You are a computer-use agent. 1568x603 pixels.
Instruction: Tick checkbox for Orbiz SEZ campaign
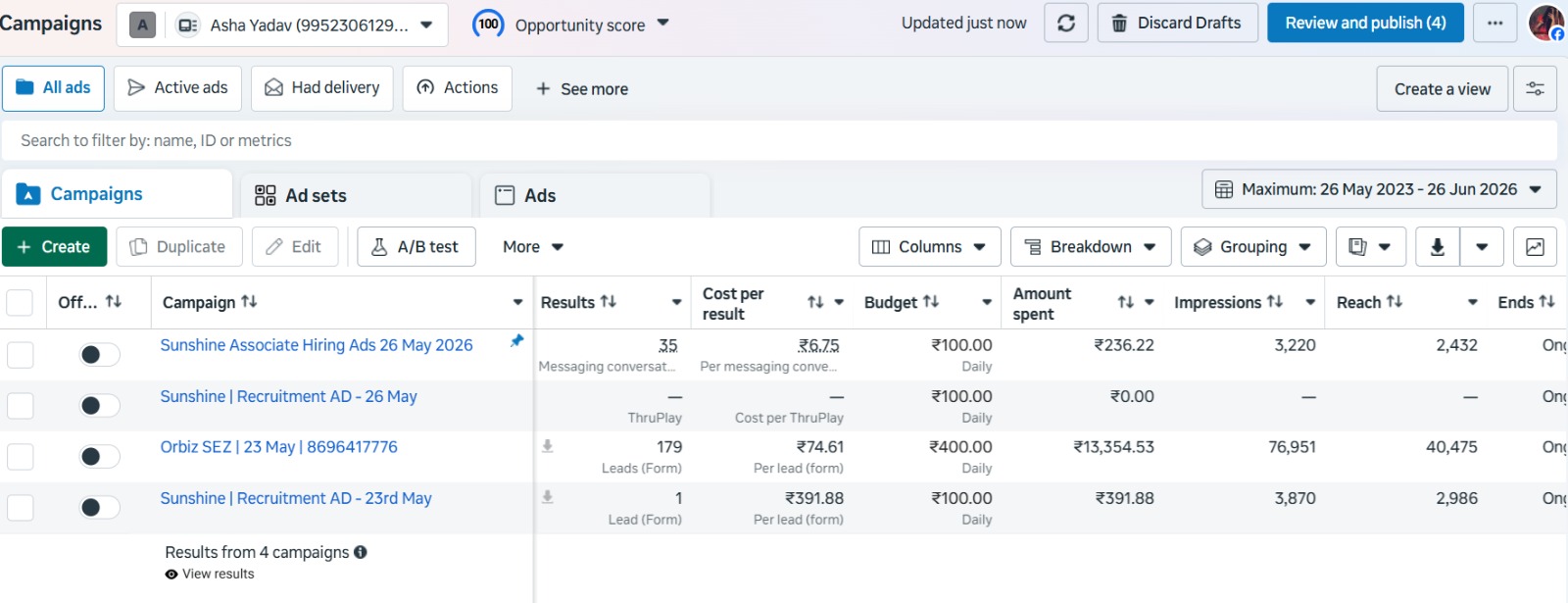pos(20,456)
